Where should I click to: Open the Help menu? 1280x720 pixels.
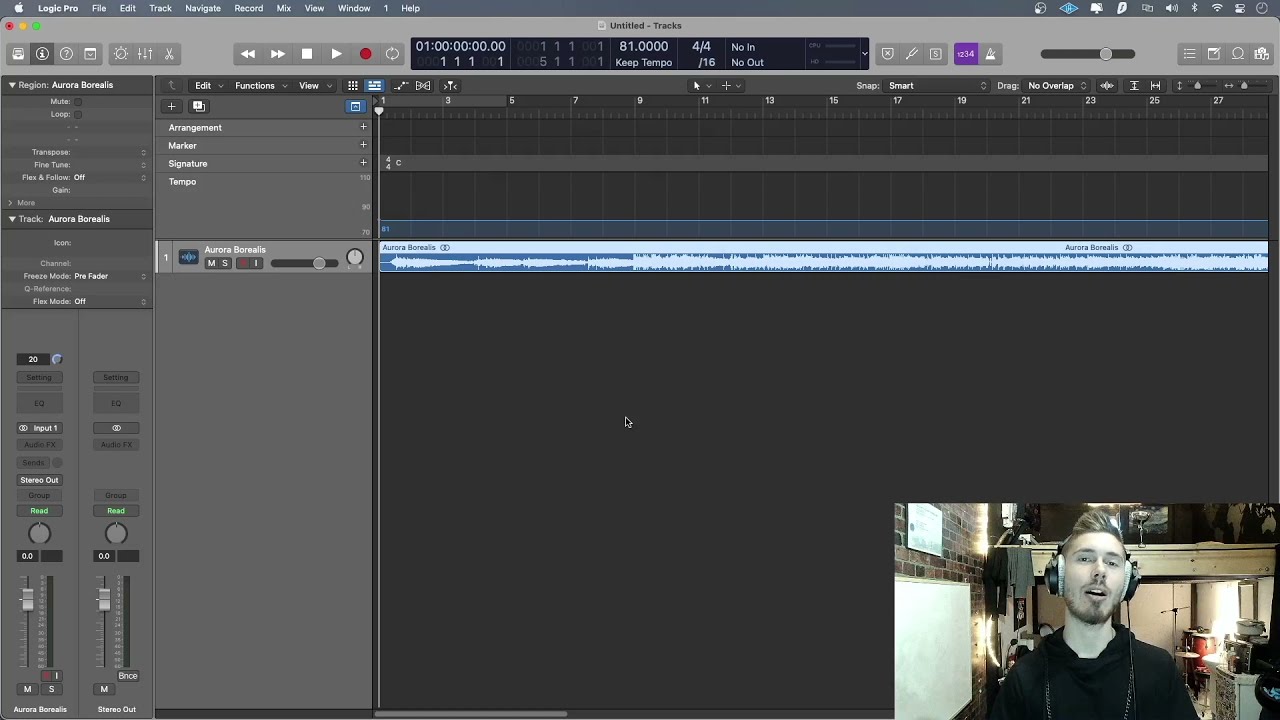[x=410, y=8]
